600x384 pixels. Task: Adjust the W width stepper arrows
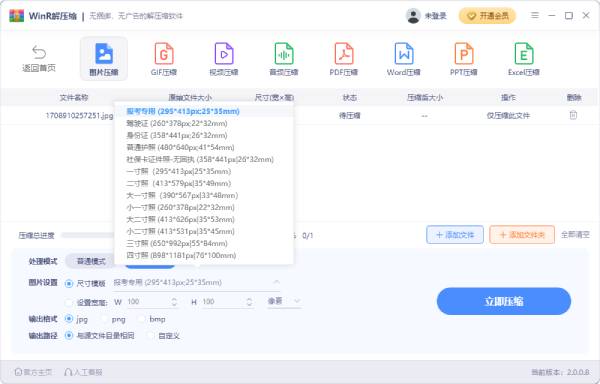point(174,302)
